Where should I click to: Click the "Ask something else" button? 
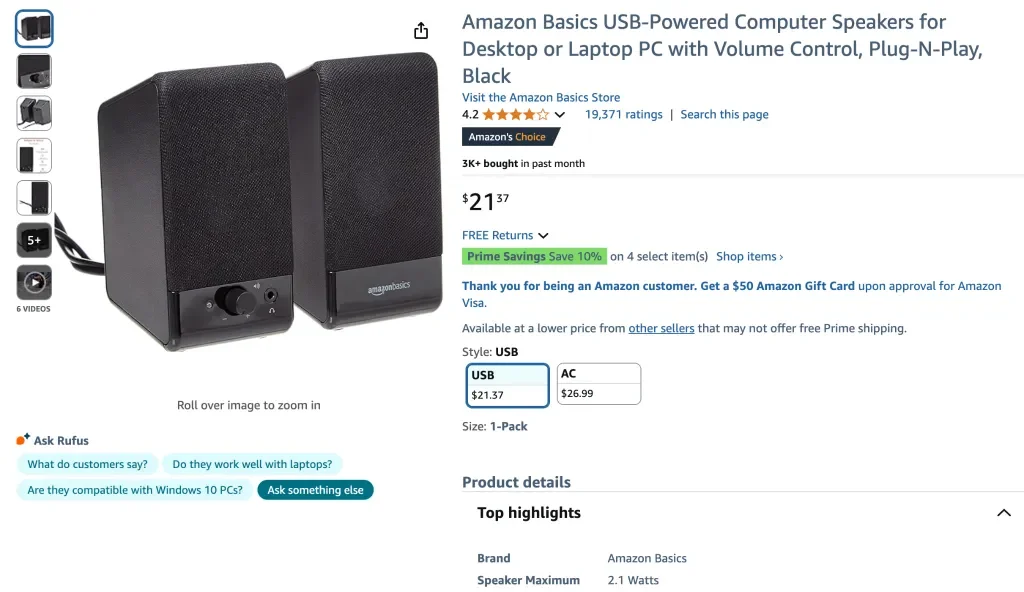(315, 490)
